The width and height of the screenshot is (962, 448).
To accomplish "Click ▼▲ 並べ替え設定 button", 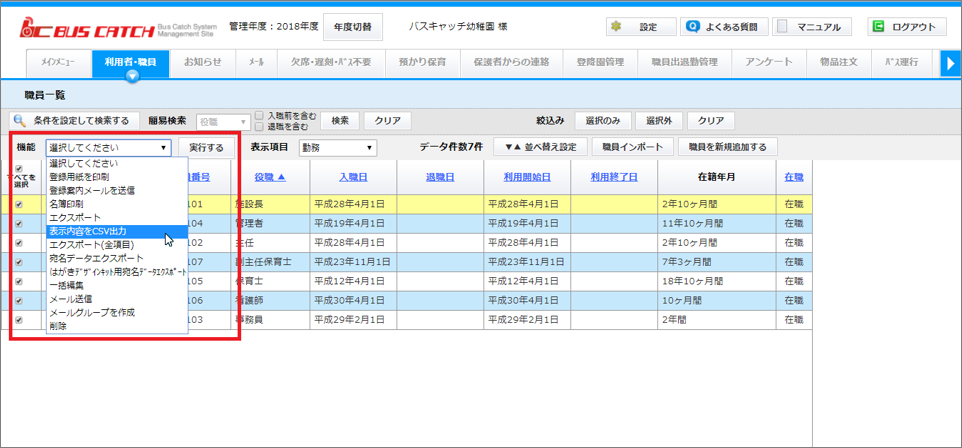I will click(x=541, y=147).
